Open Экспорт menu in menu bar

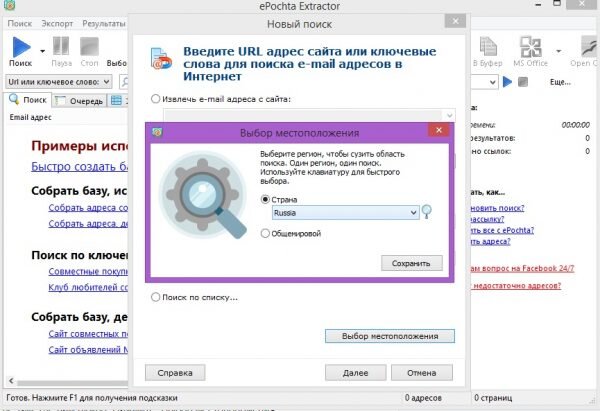pyautogui.click(x=57, y=23)
